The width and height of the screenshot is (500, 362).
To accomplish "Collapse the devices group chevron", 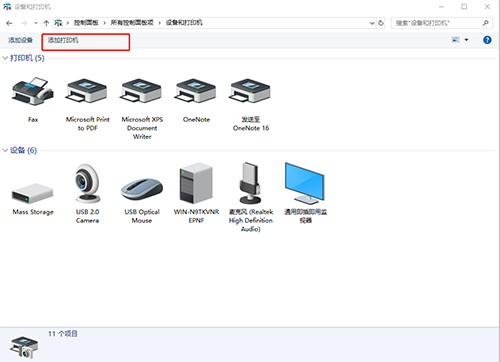I will point(5,150).
